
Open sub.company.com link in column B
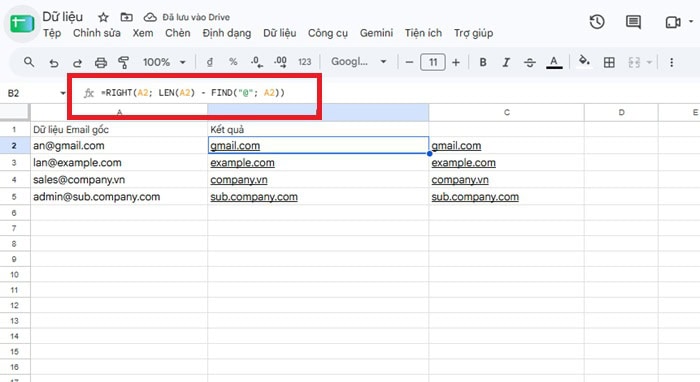(x=254, y=197)
